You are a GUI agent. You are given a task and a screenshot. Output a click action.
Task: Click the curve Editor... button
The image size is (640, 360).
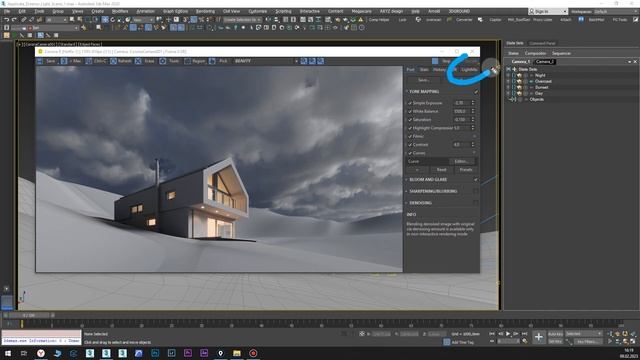tap(461, 162)
